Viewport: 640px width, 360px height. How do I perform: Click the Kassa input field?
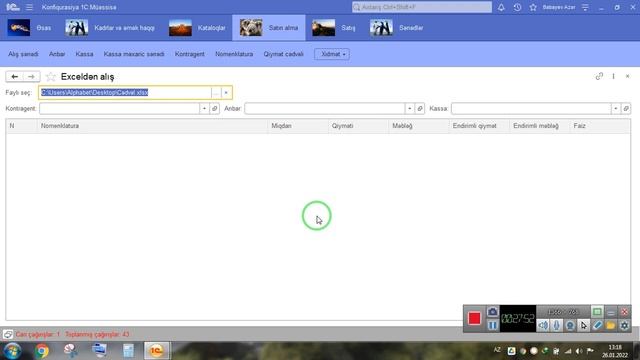click(531, 109)
